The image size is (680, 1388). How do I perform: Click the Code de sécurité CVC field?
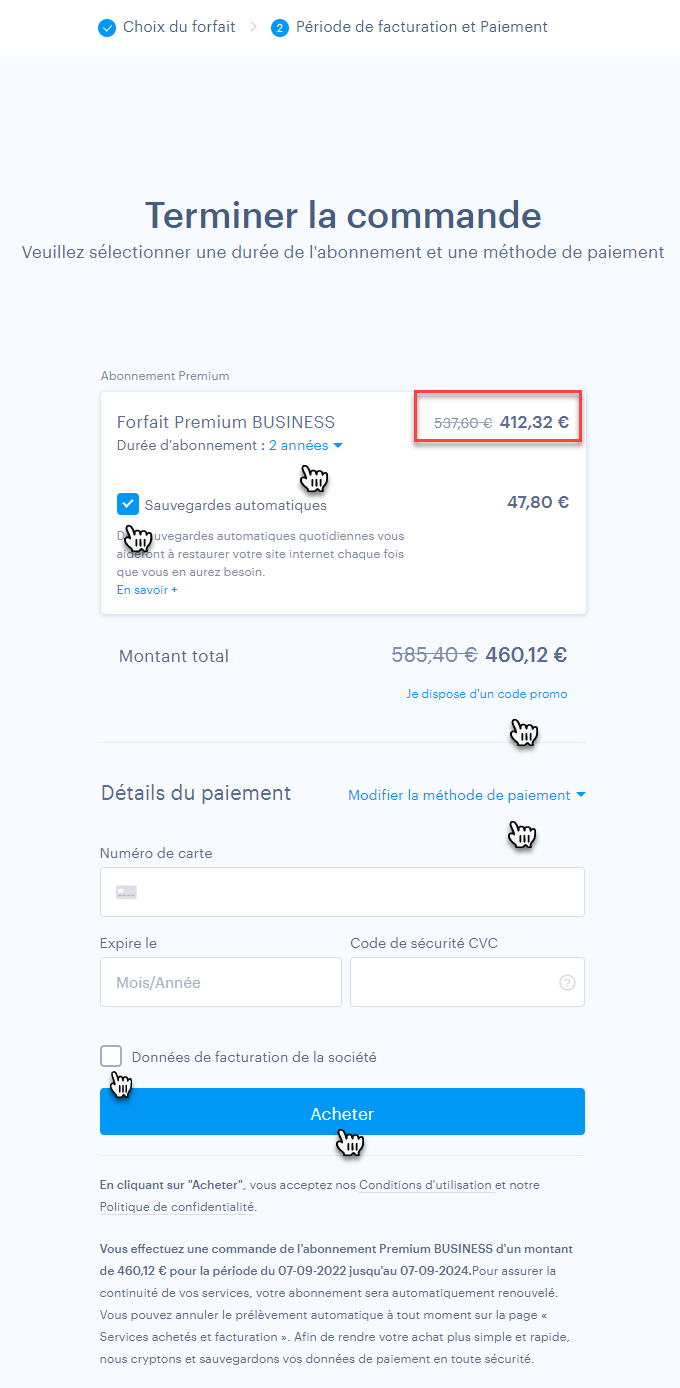(452, 982)
